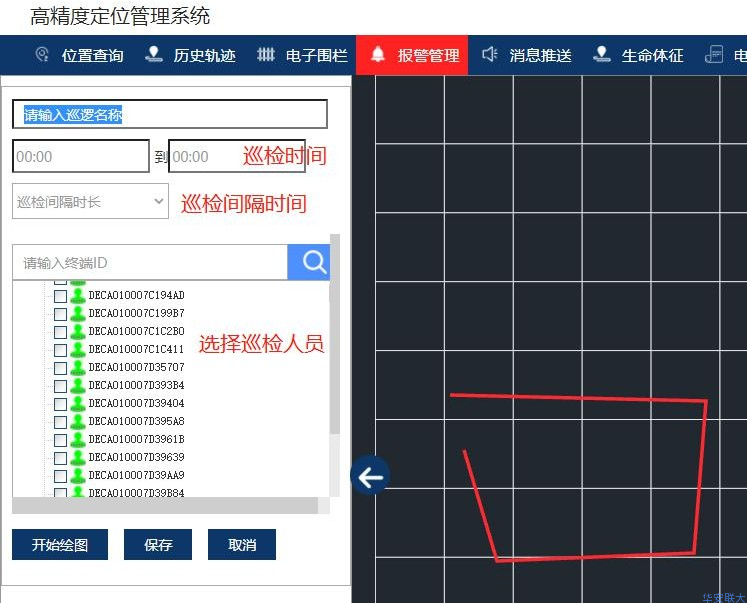The height and width of the screenshot is (603, 747).
Task: Check the box for DECA010007D3961B
Action: point(61,440)
